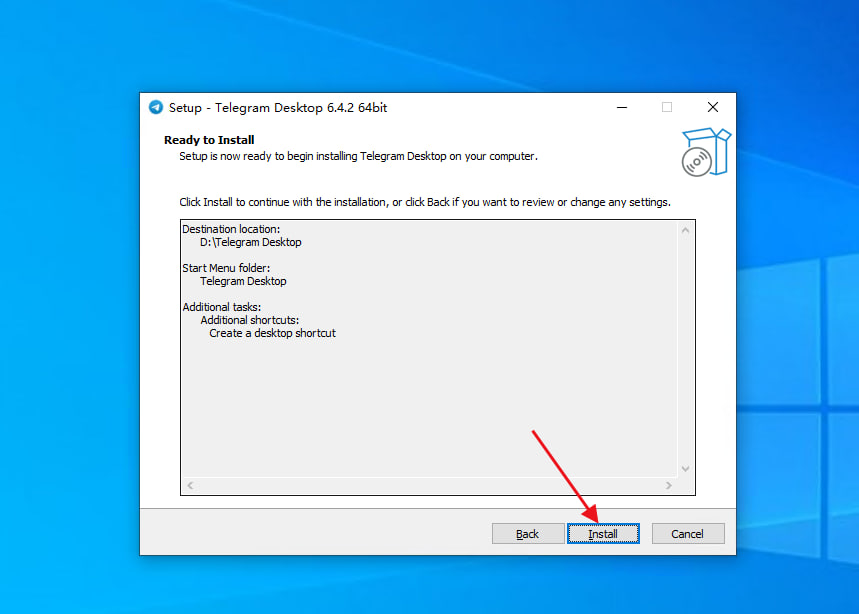Go back with the Back button
Image resolution: width=859 pixels, height=614 pixels.
(528, 533)
